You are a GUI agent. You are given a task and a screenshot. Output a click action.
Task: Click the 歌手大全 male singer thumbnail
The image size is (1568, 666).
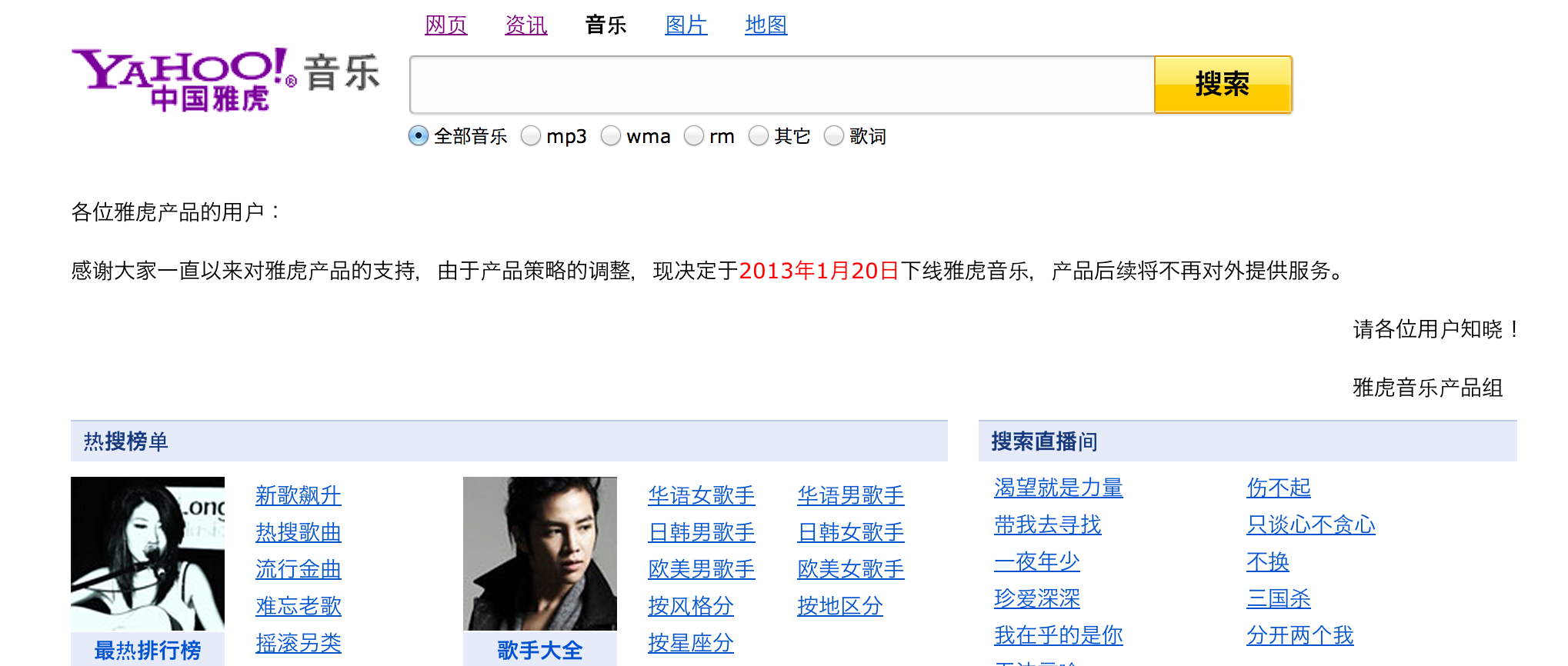pyautogui.click(x=540, y=554)
